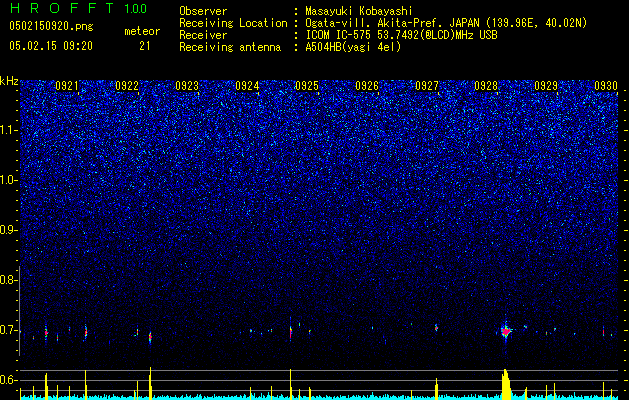Click the wide yellow intensity peak after 0928
This screenshot has height=400, width=629.
click(x=506, y=384)
